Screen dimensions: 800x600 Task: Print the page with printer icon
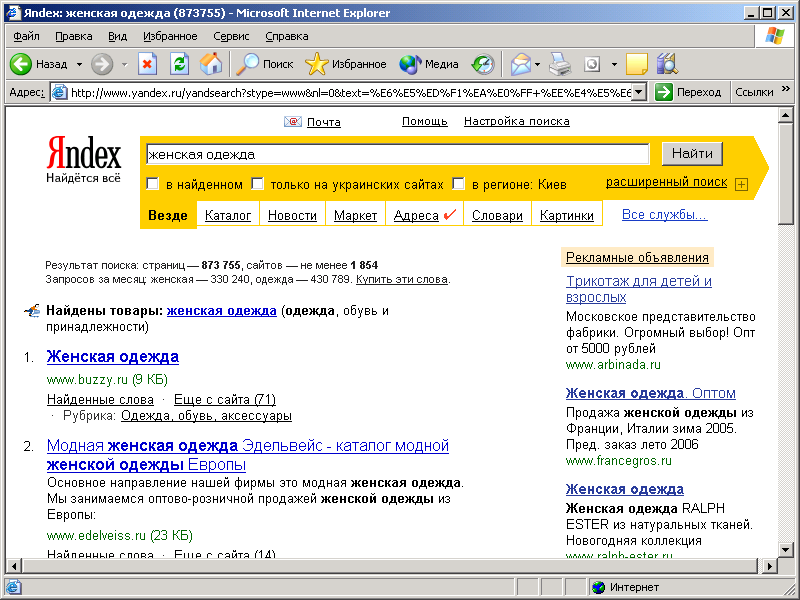coord(560,64)
